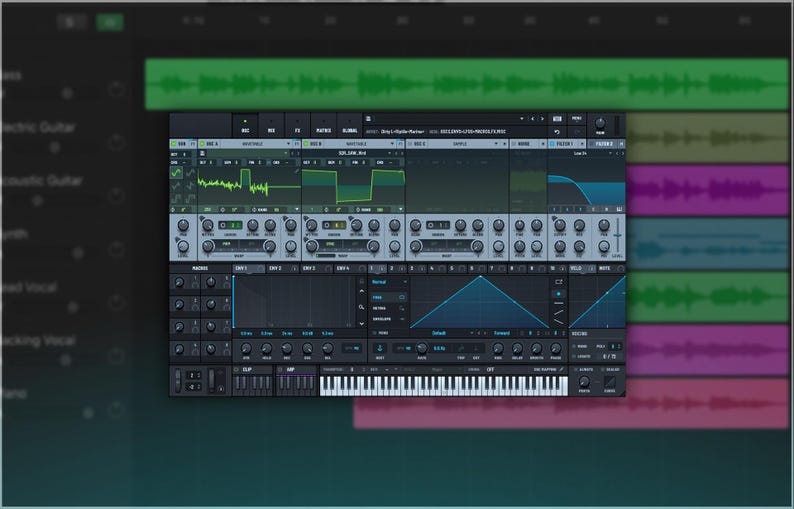This screenshot has height=509, width=794.
Task: Click the envelope zoom magnifier icon
Action: (361, 307)
